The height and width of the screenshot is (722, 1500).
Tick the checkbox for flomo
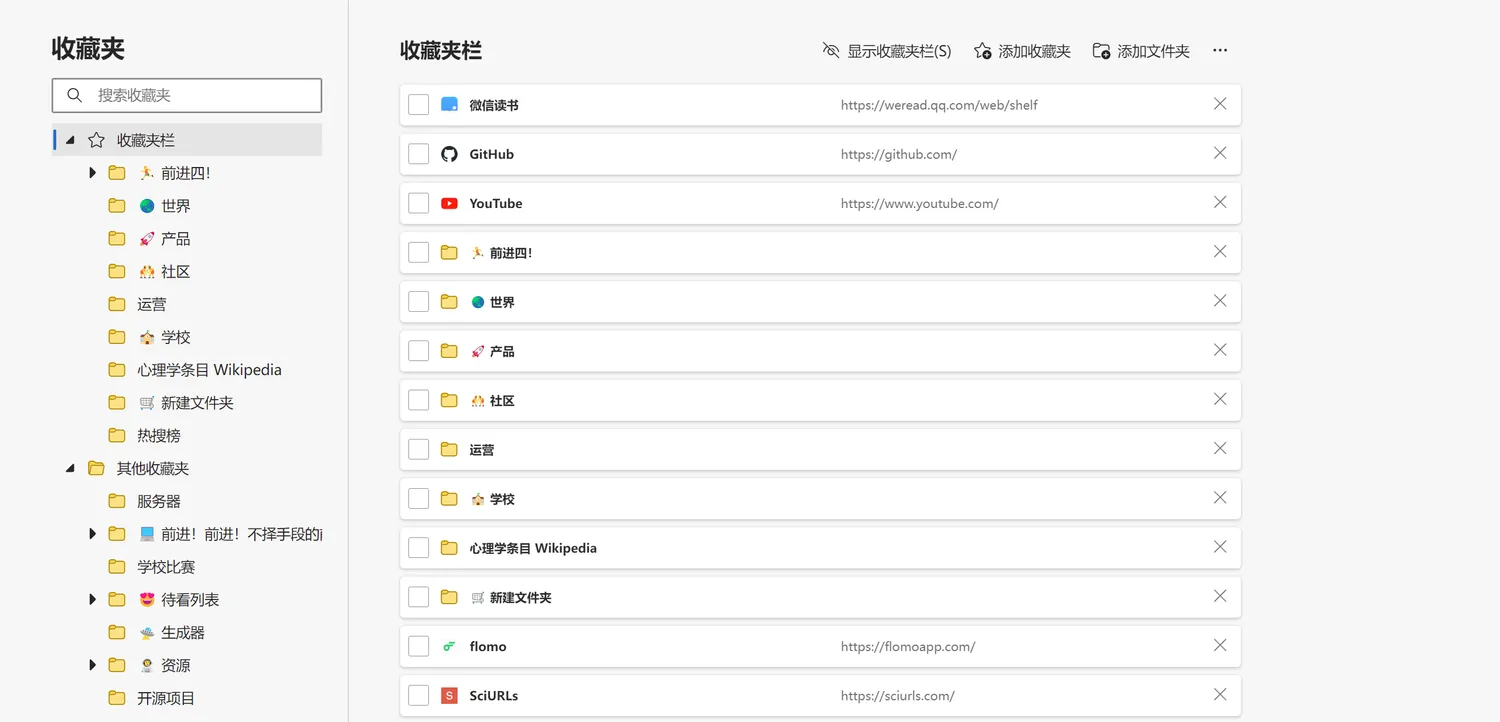point(419,646)
